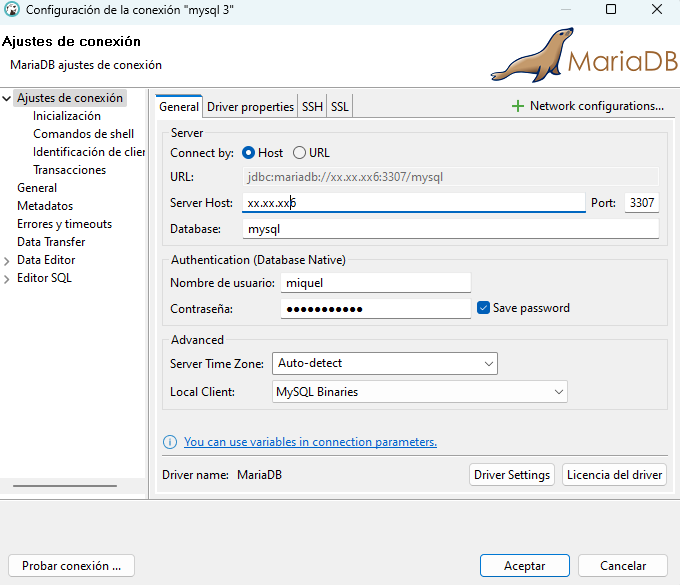Switch to the SSL tab
This screenshot has width=680, height=585.
tap(340, 107)
